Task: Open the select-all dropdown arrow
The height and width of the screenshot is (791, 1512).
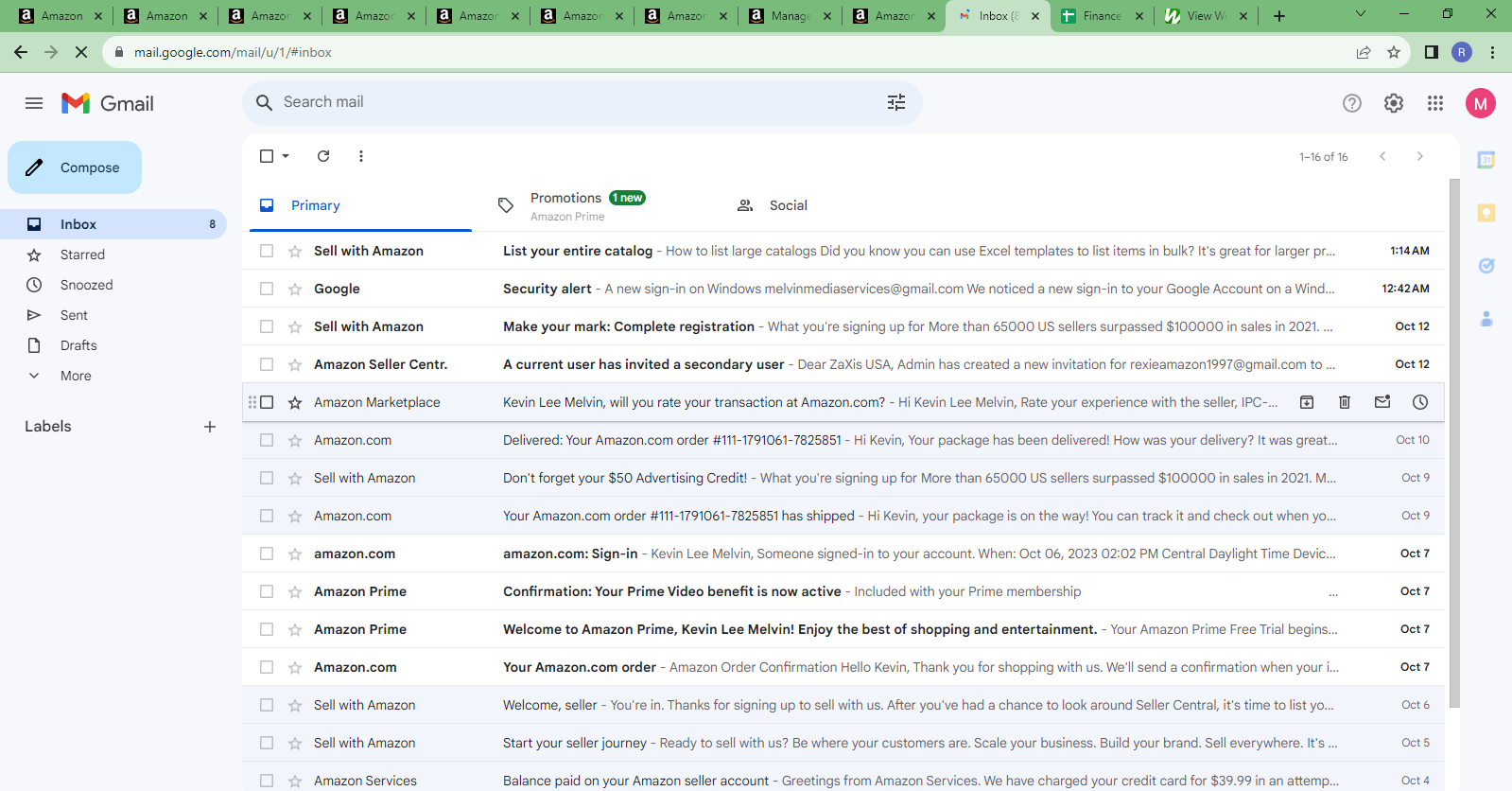Action: [x=286, y=156]
